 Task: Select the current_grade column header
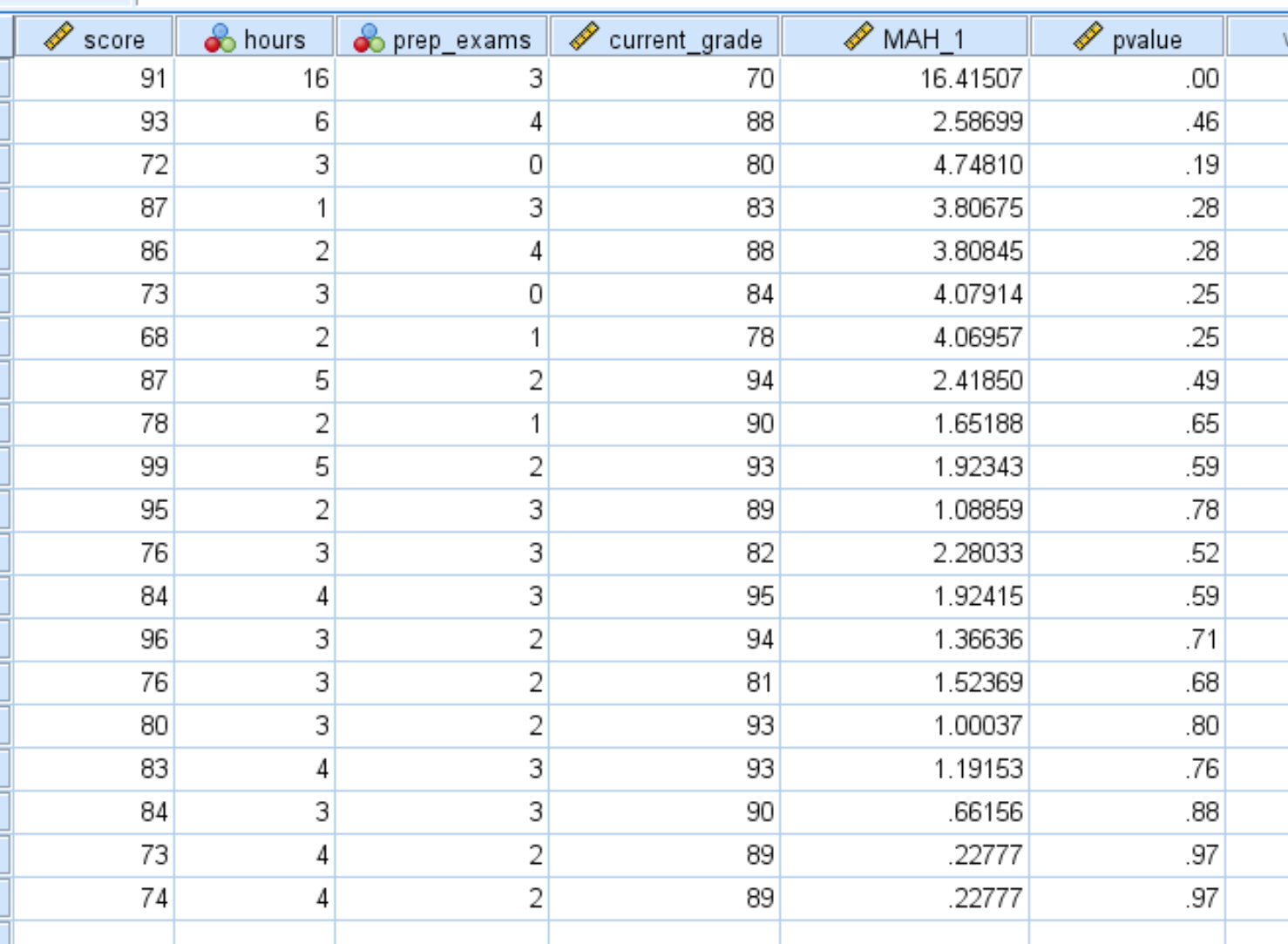[665, 38]
